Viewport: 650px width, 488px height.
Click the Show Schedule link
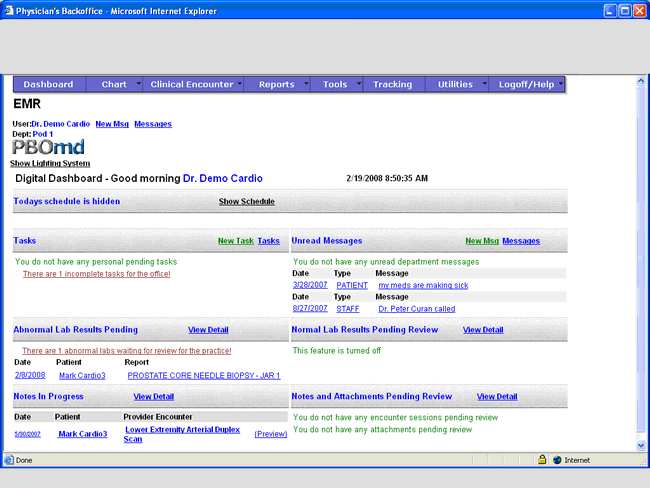coord(246,201)
